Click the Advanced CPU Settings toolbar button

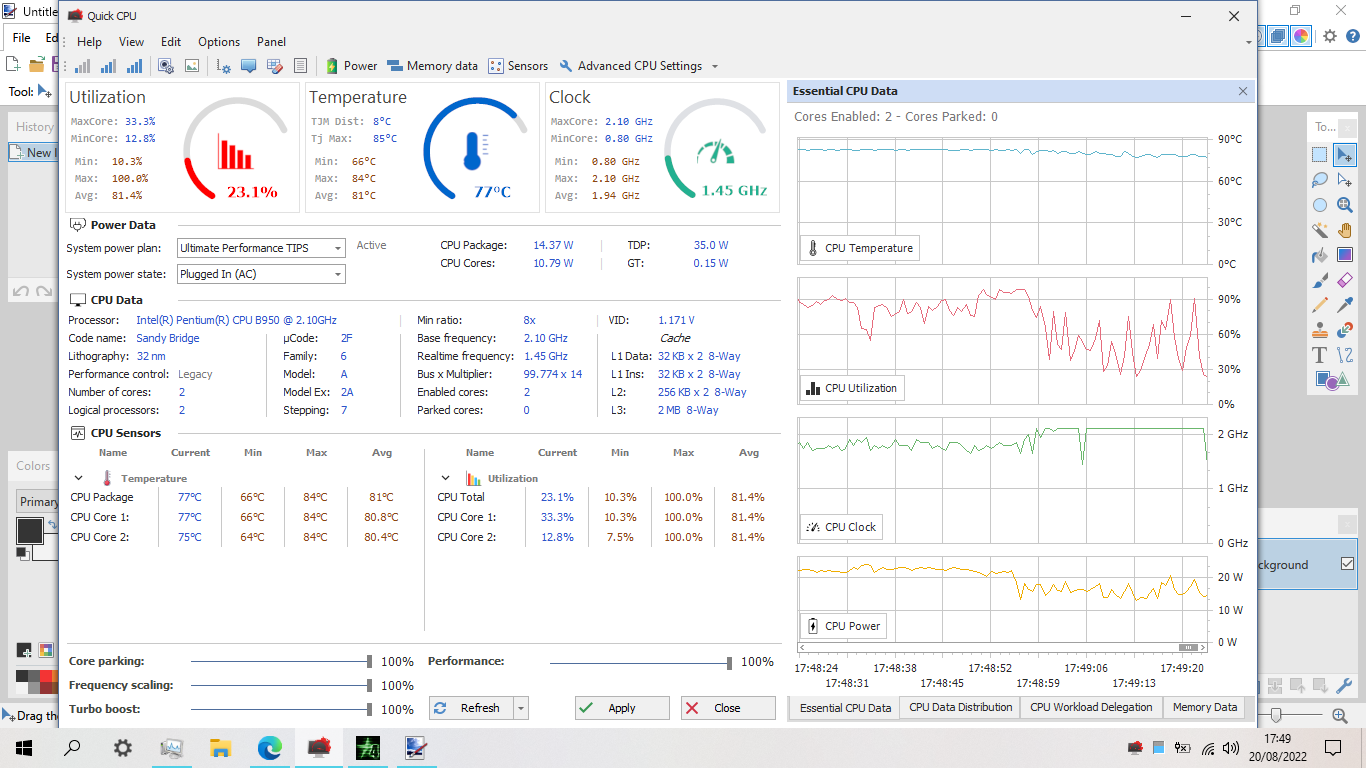point(631,66)
